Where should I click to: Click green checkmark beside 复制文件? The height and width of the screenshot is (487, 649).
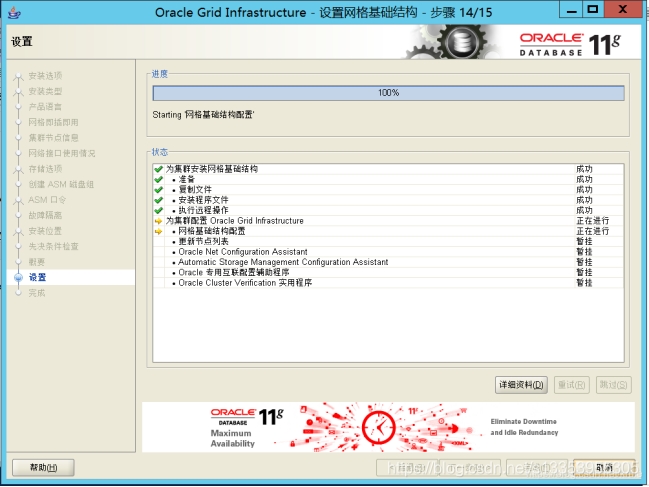coord(158,190)
